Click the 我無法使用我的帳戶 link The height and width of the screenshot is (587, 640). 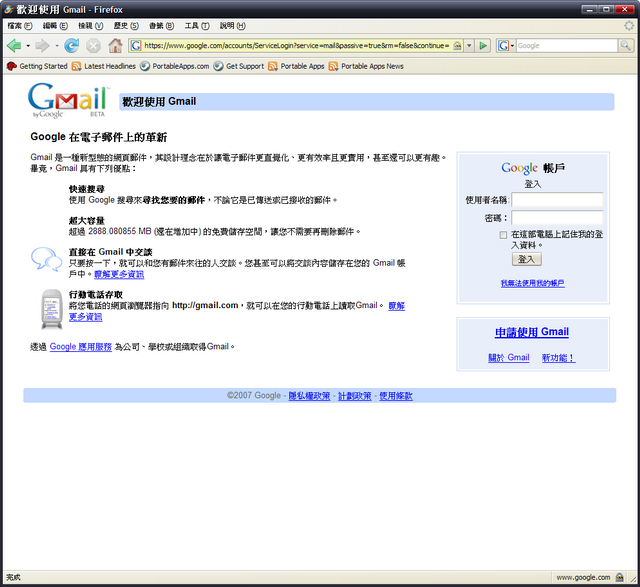(533, 283)
